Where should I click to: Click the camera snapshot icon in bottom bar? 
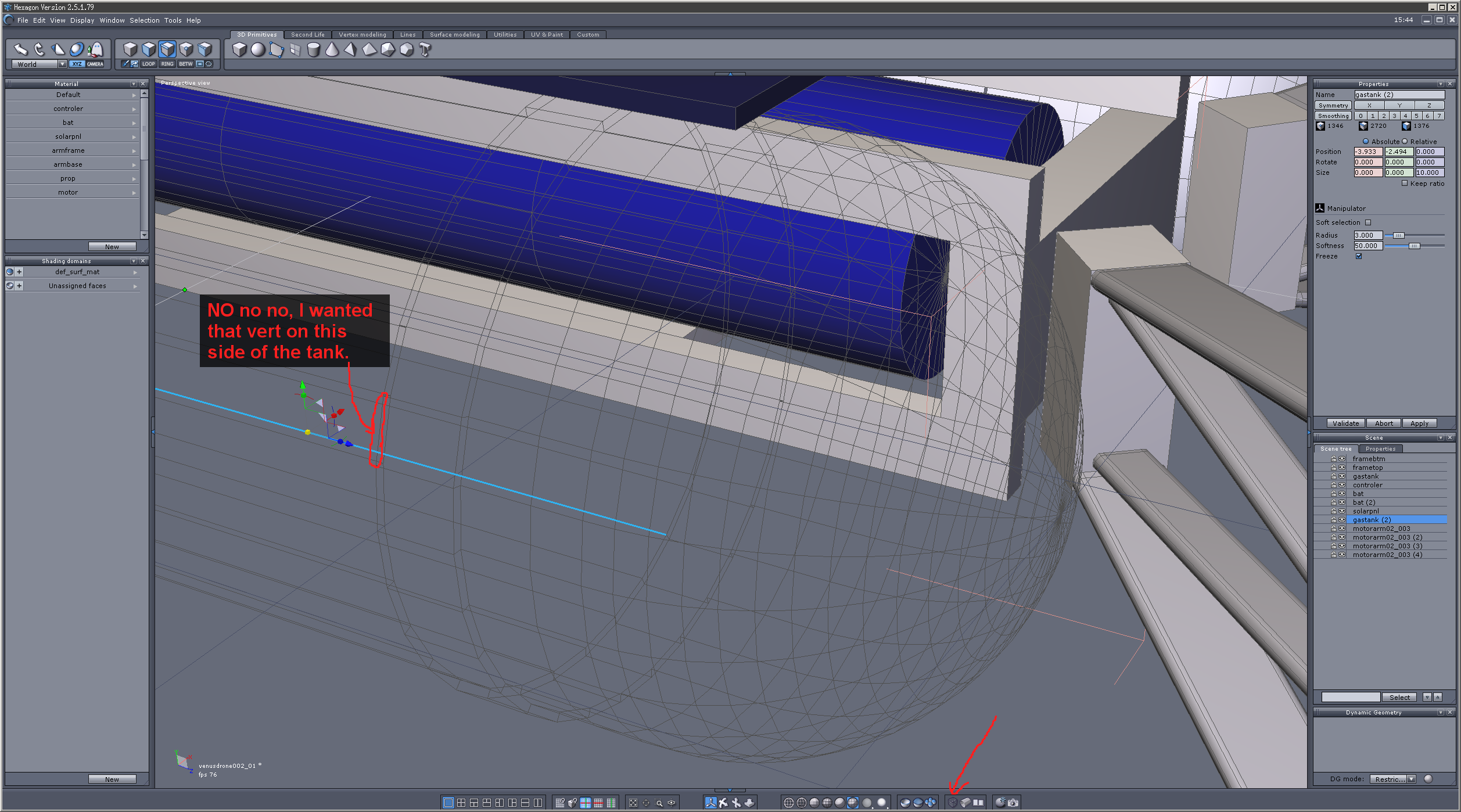(1013, 803)
